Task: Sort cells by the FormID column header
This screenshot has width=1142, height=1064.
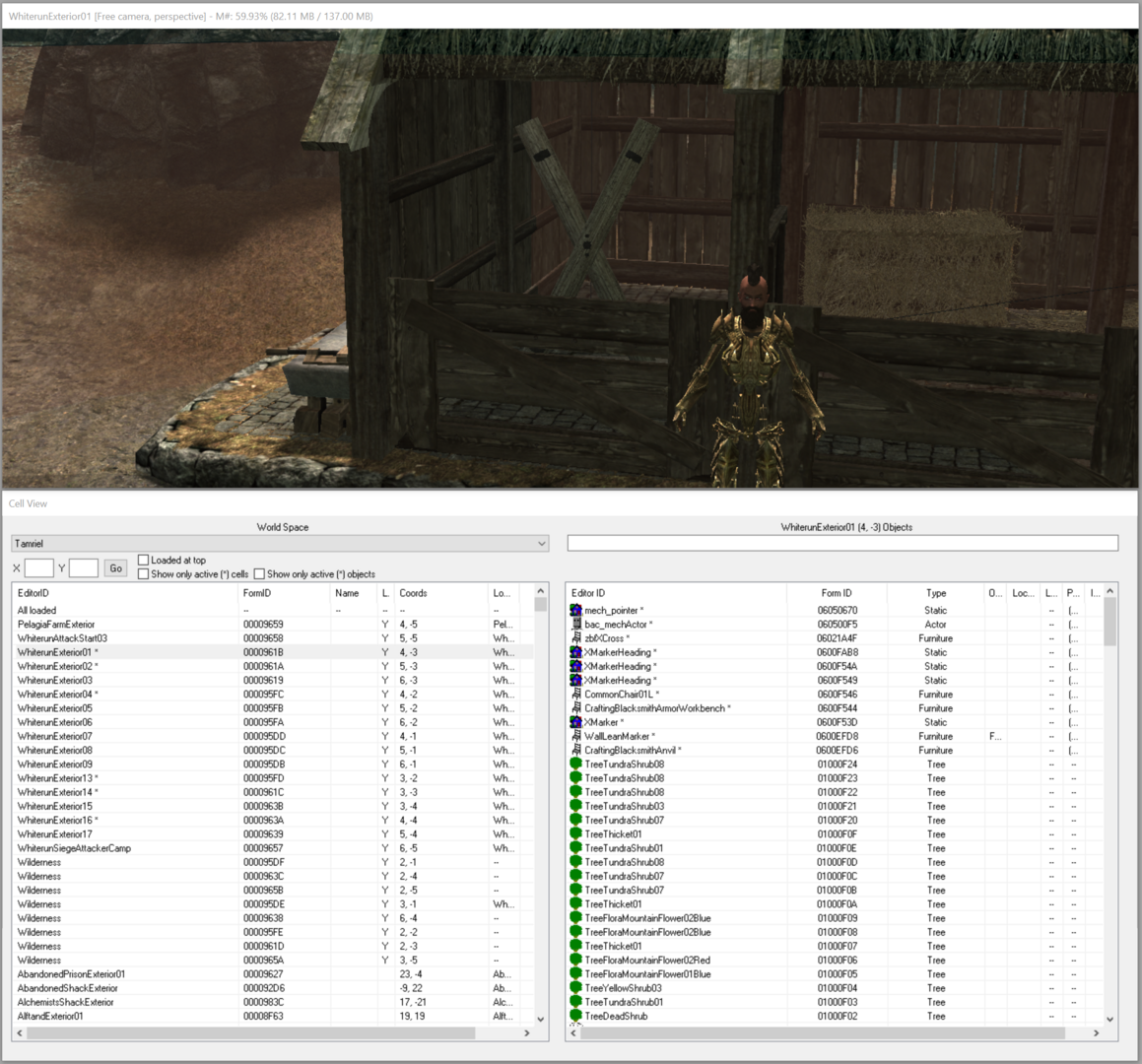Action: [x=284, y=593]
